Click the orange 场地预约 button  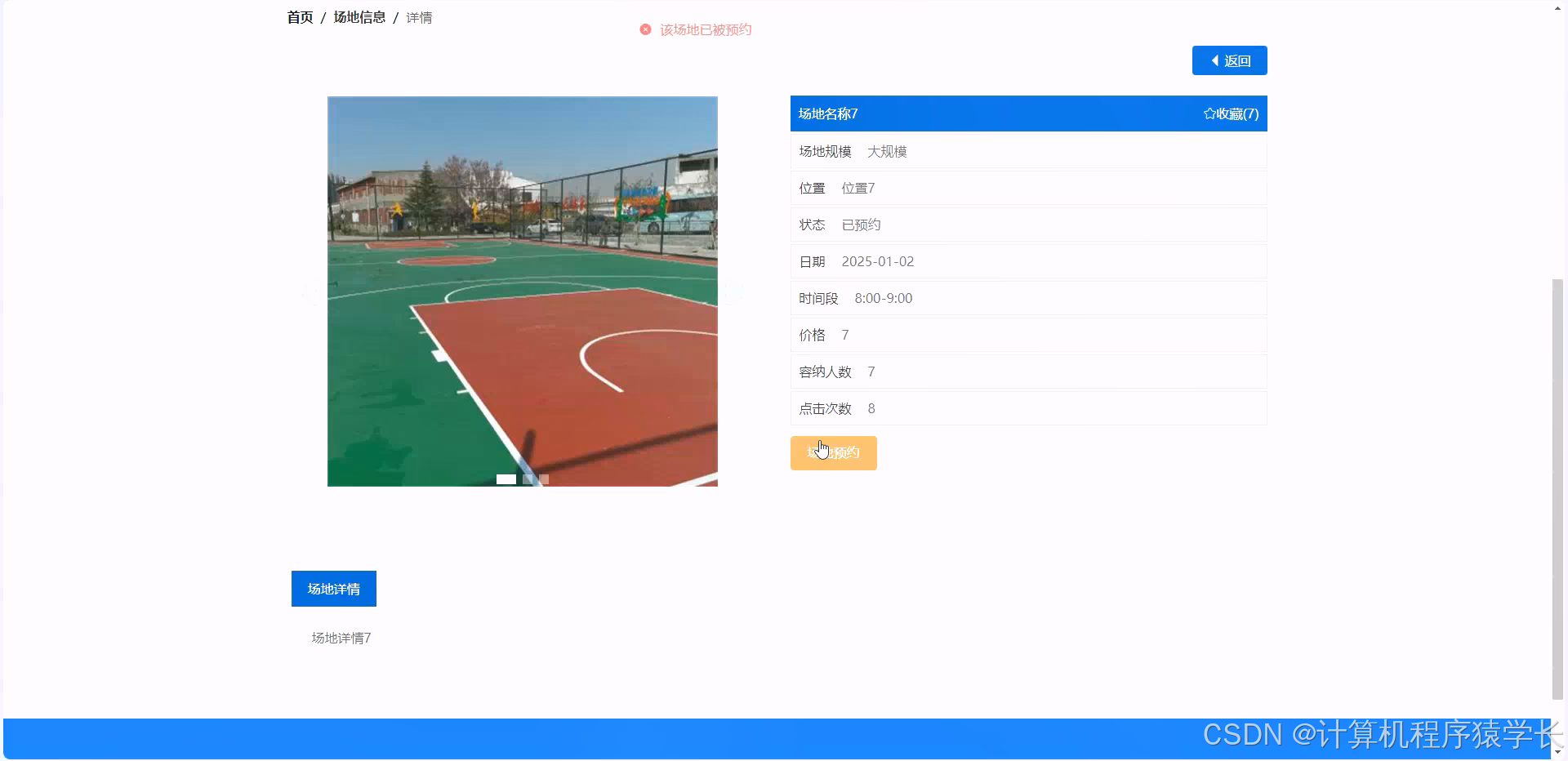833,452
